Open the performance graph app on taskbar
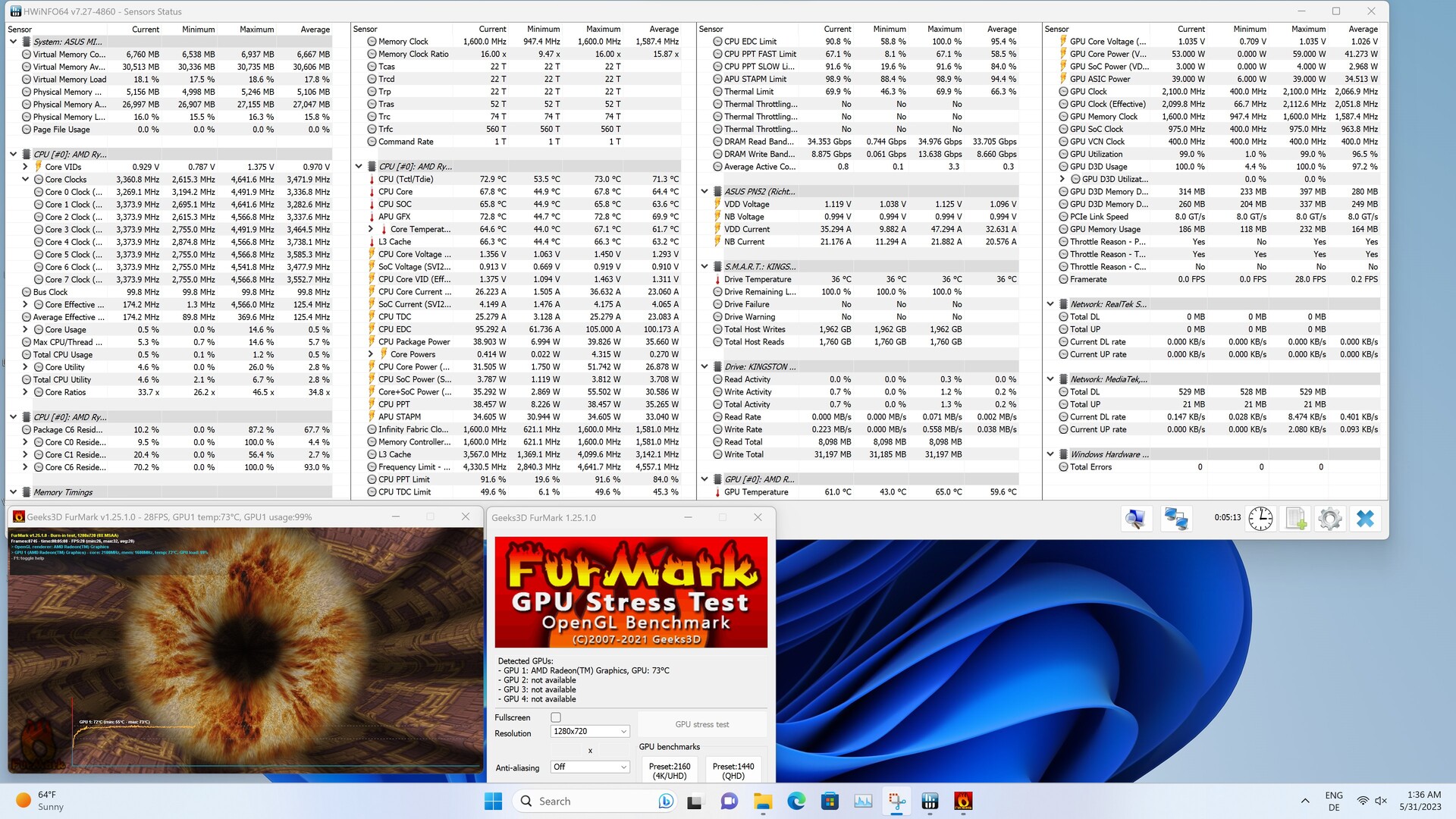 (x=863, y=801)
